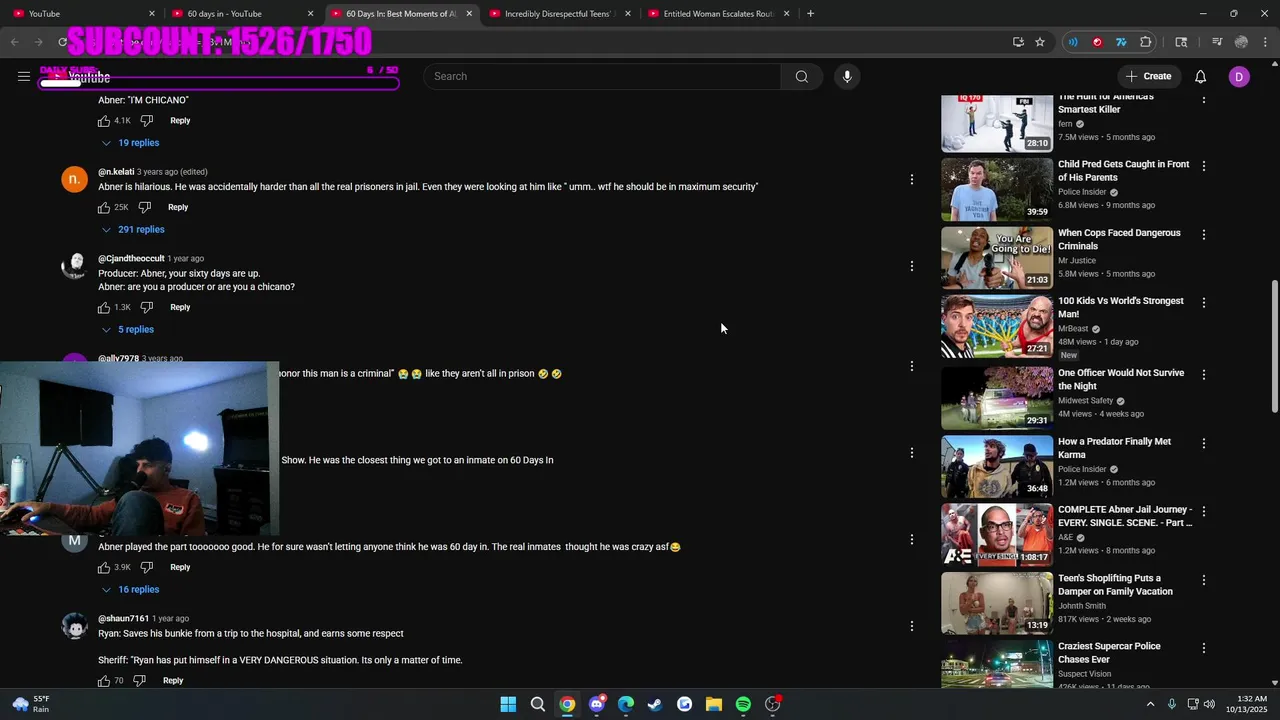The height and width of the screenshot is (720, 1280).
Task: Expand 16 replies thread
Action: 130,589
